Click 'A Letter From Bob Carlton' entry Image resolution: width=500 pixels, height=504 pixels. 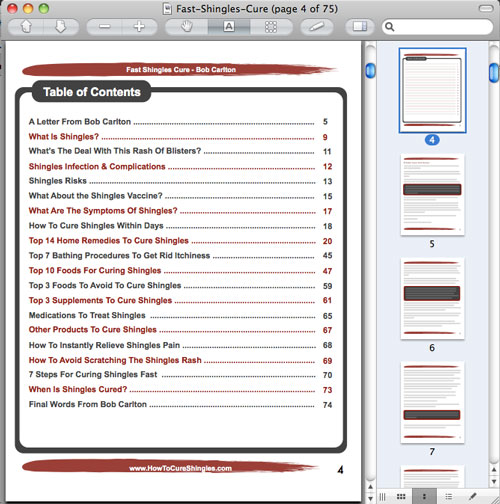point(80,122)
